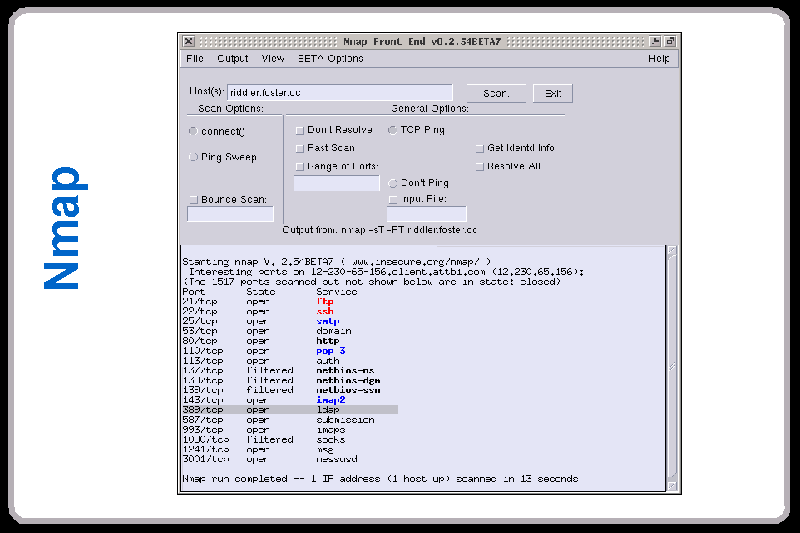Select the Don't Ping radio button
Screen dimensions: 800x533
(392, 183)
